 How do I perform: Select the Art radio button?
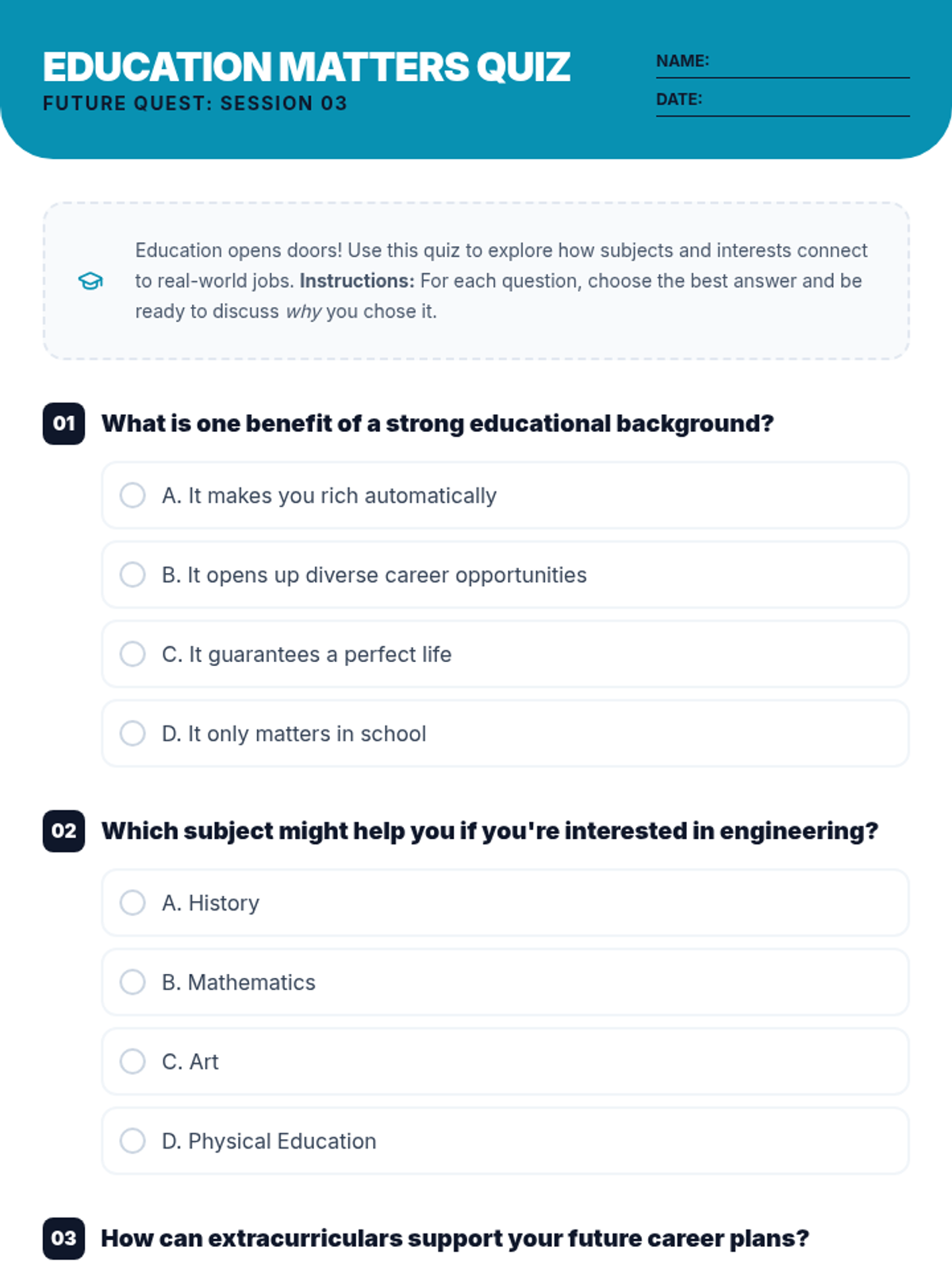click(x=132, y=1061)
